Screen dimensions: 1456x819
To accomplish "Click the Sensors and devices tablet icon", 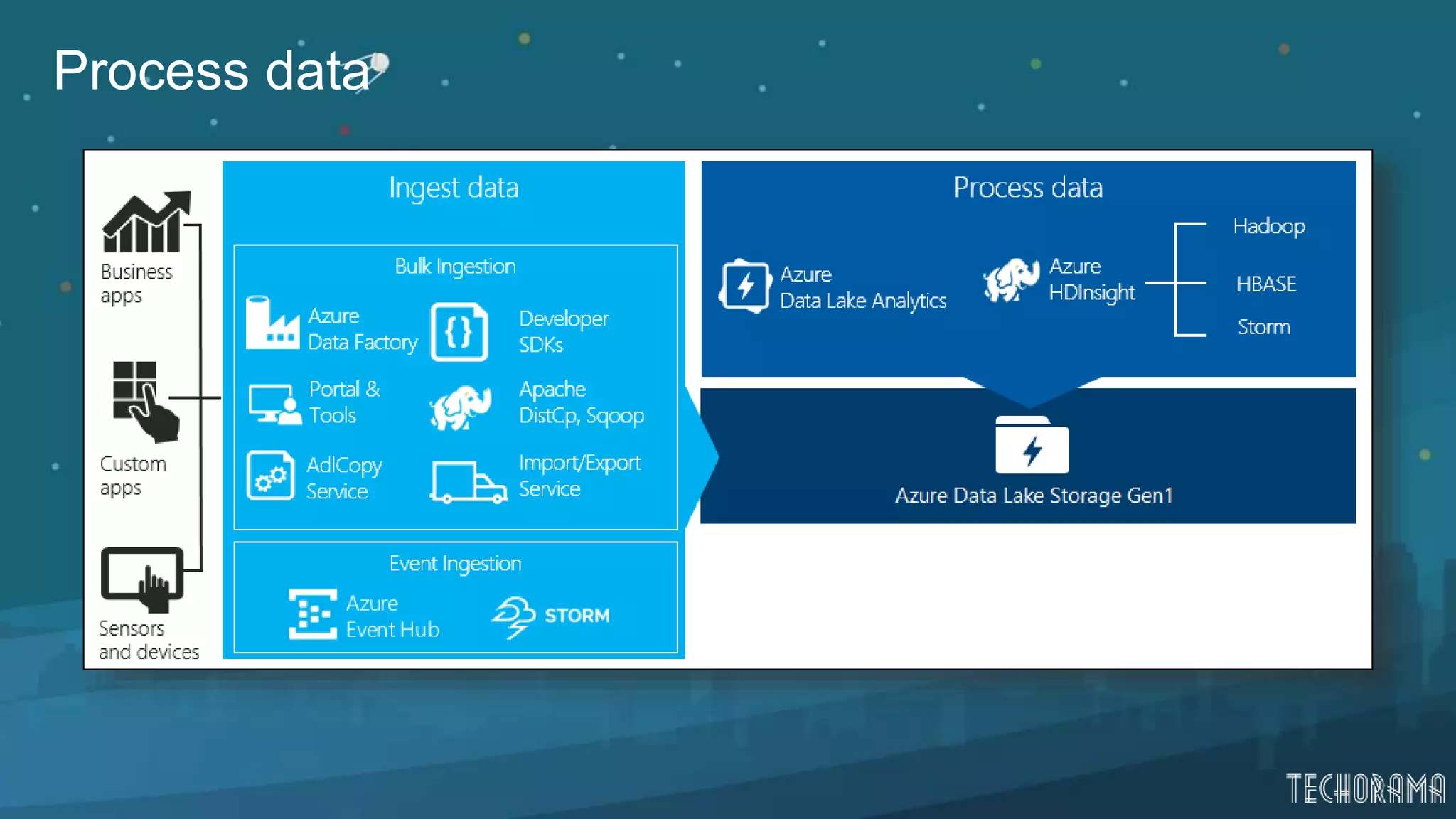I will [x=142, y=579].
